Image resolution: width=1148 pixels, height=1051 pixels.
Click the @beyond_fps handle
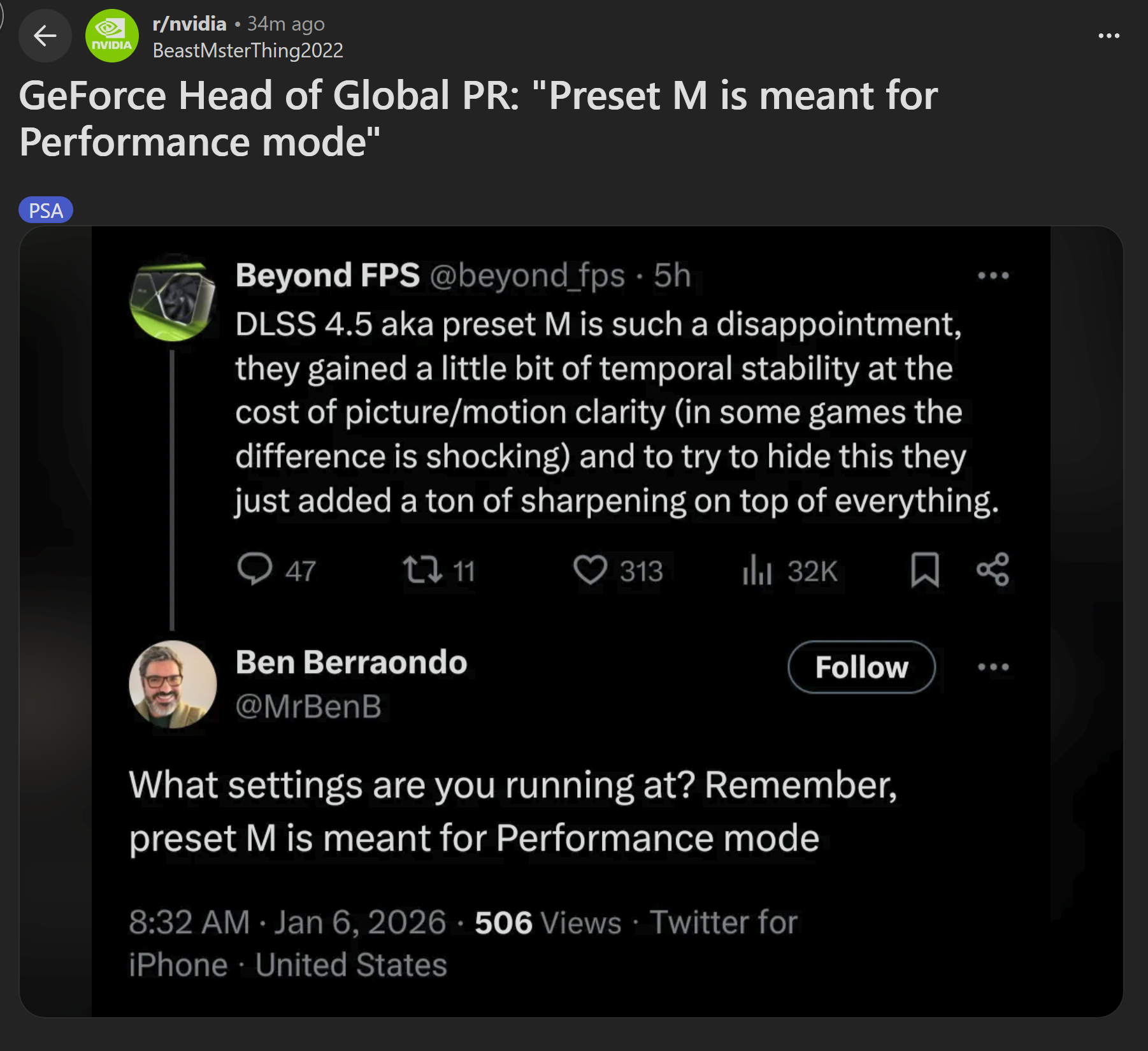click(x=527, y=275)
